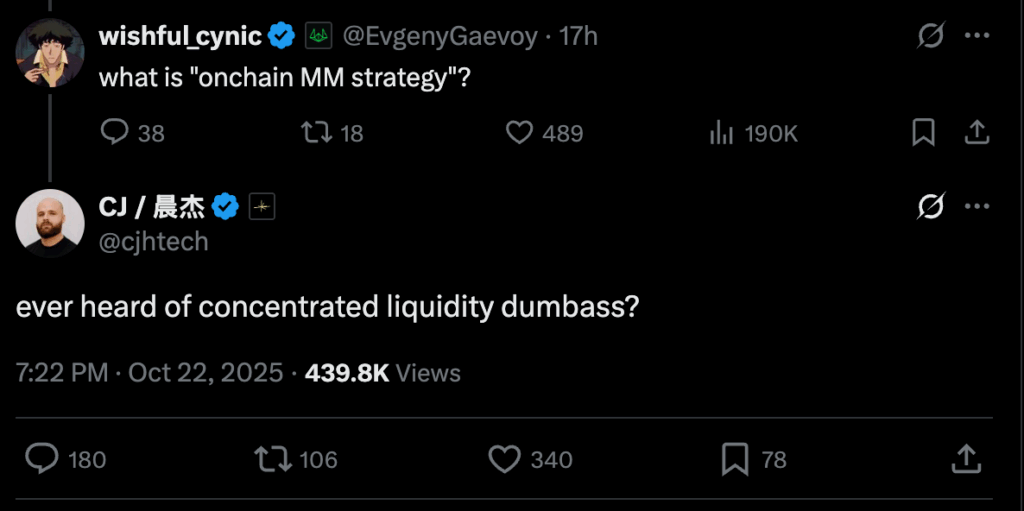Bookmark wishful_cynic's tweet

923,133
